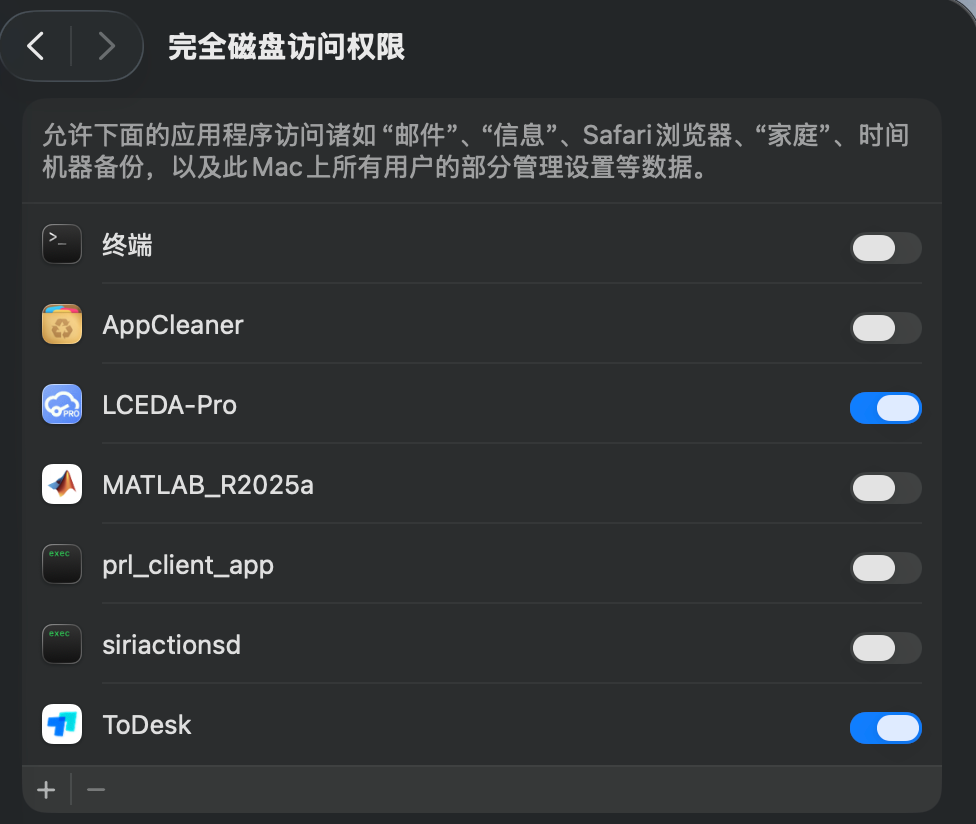Enable the MATLAB_R2025a switch
976x824 pixels.
pos(885,488)
